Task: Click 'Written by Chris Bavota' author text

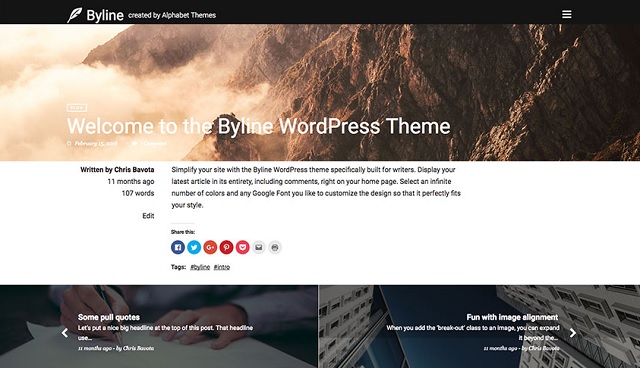Action: tap(117, 170)
